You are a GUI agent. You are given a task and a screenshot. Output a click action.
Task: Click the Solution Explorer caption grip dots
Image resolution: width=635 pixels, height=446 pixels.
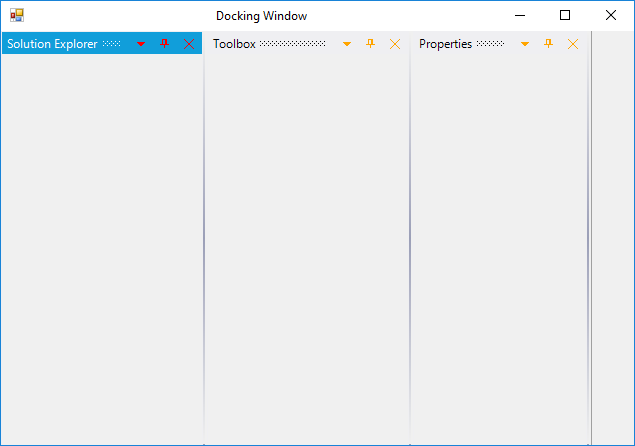111,43
